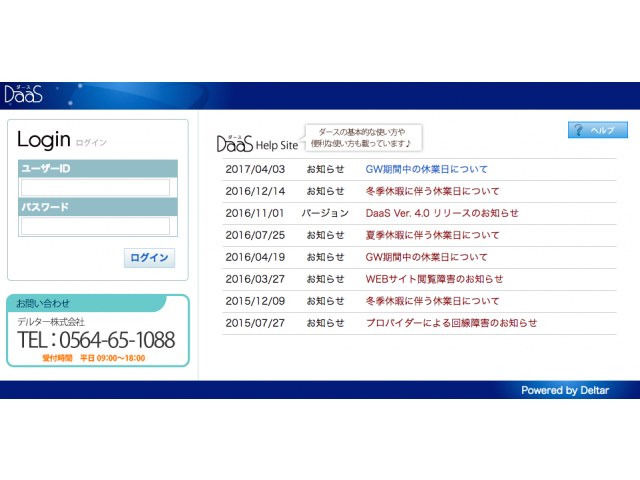Click the ユーザーID field label
The width and height of the screenshot is (640, 480).
pyautogui.click(x=46, y=169)
